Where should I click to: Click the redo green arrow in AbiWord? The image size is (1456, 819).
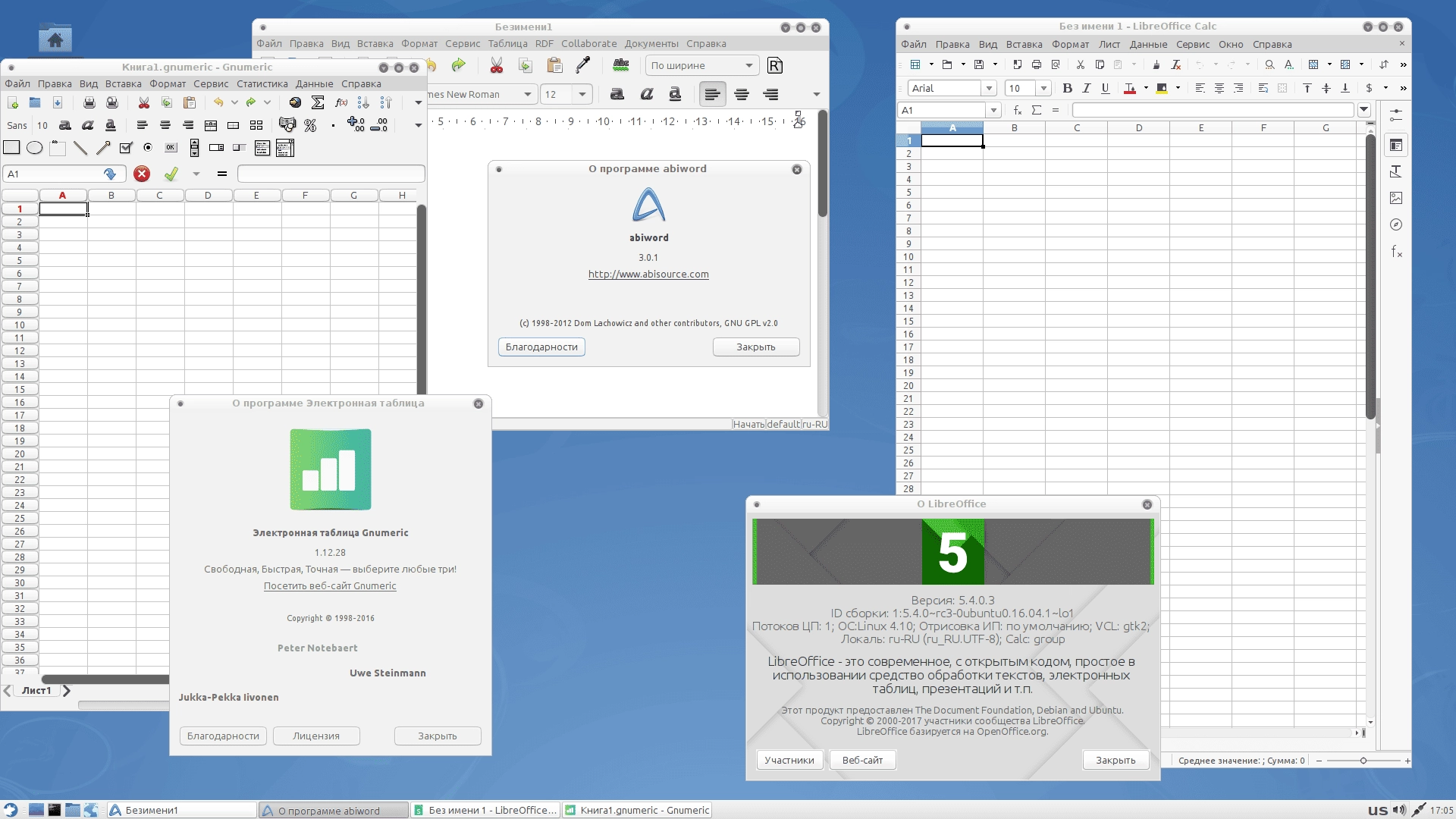click(x=458, y=65)
